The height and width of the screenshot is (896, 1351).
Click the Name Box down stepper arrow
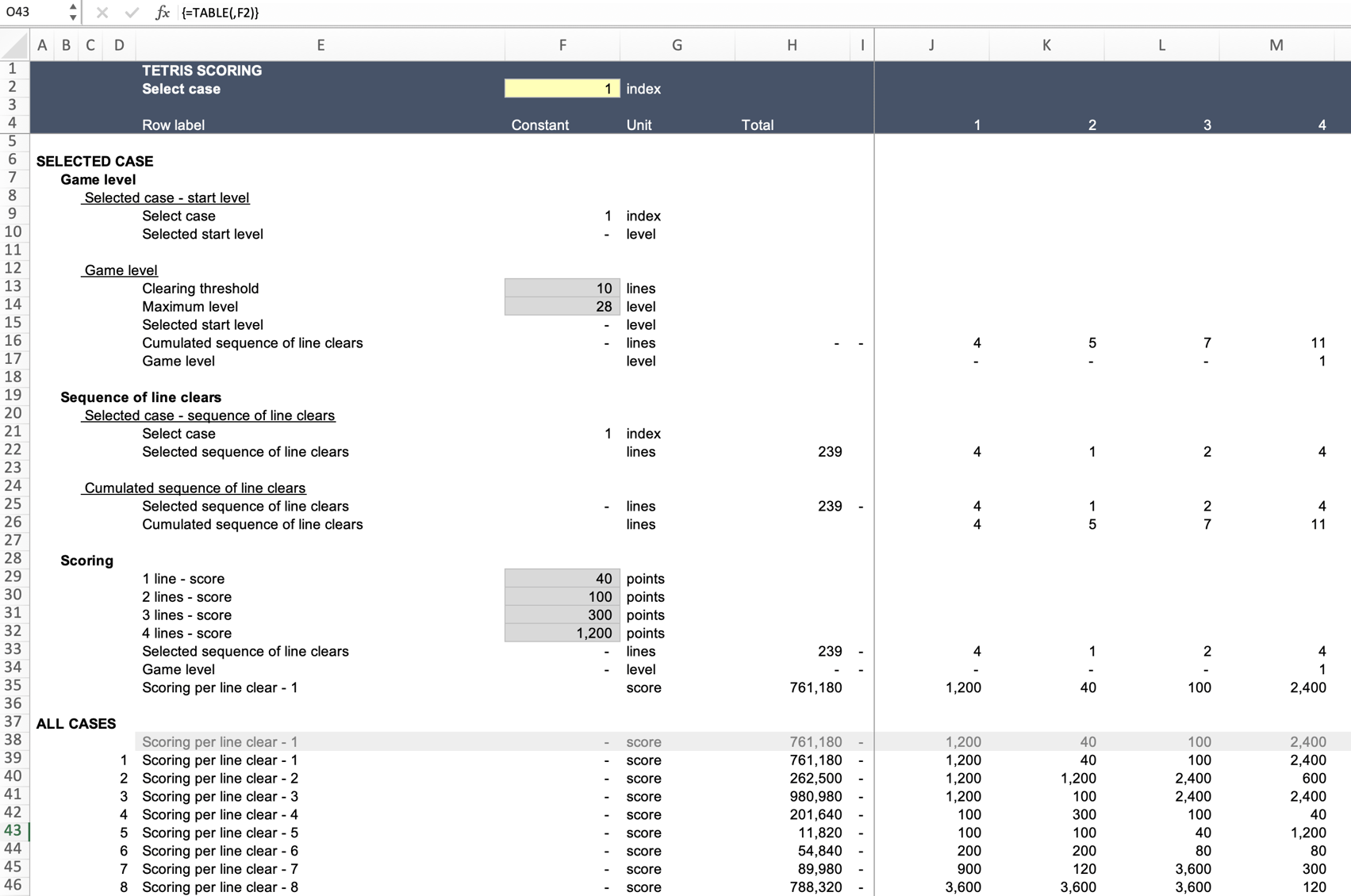coord(73,17)
